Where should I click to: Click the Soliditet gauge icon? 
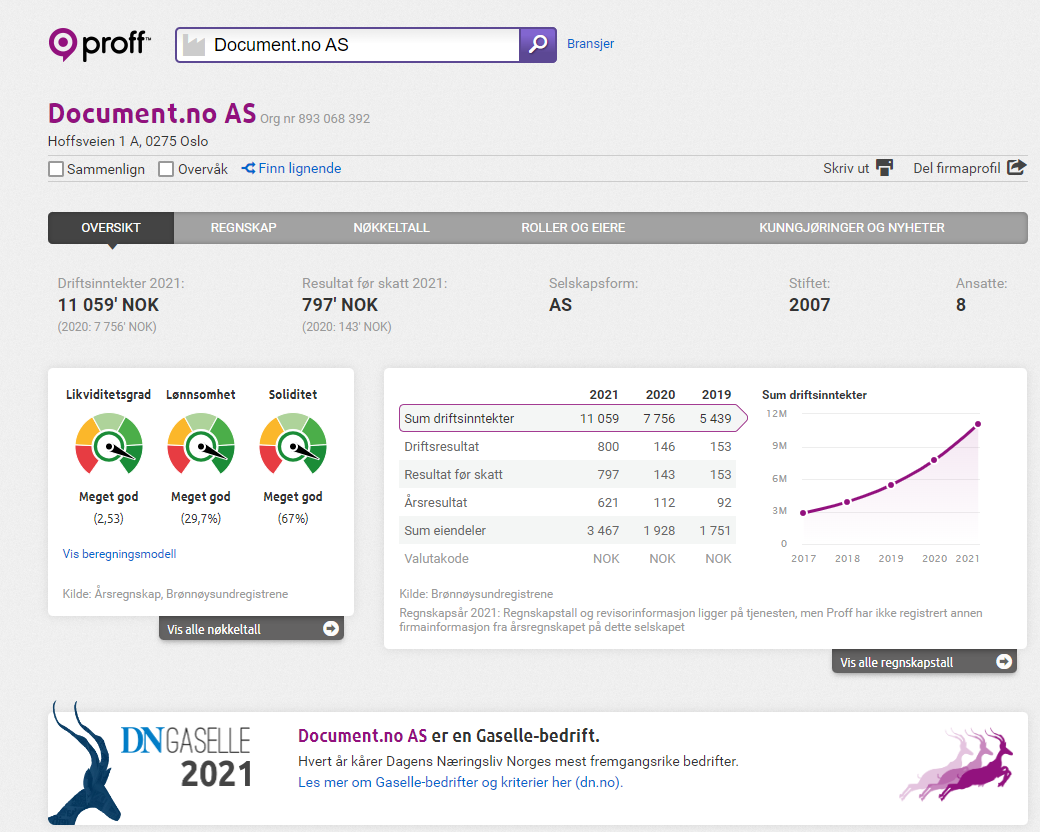tap(293, 445)
